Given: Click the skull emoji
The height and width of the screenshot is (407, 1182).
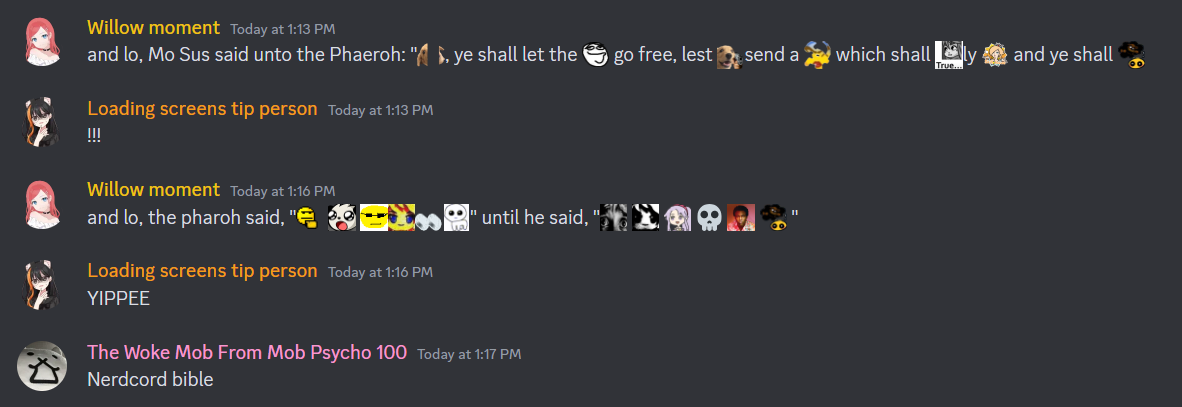Looking at the screenshot, I should [709, 218].
